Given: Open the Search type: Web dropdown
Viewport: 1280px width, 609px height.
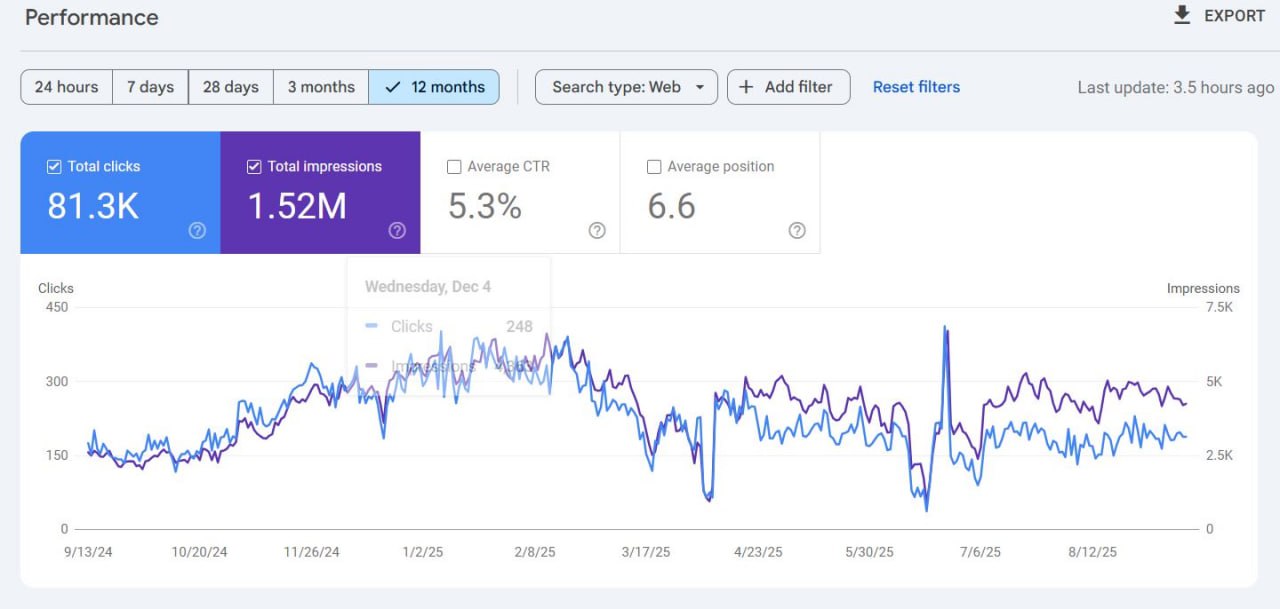Looking at the screenshot, I should [x=626, y=87].
